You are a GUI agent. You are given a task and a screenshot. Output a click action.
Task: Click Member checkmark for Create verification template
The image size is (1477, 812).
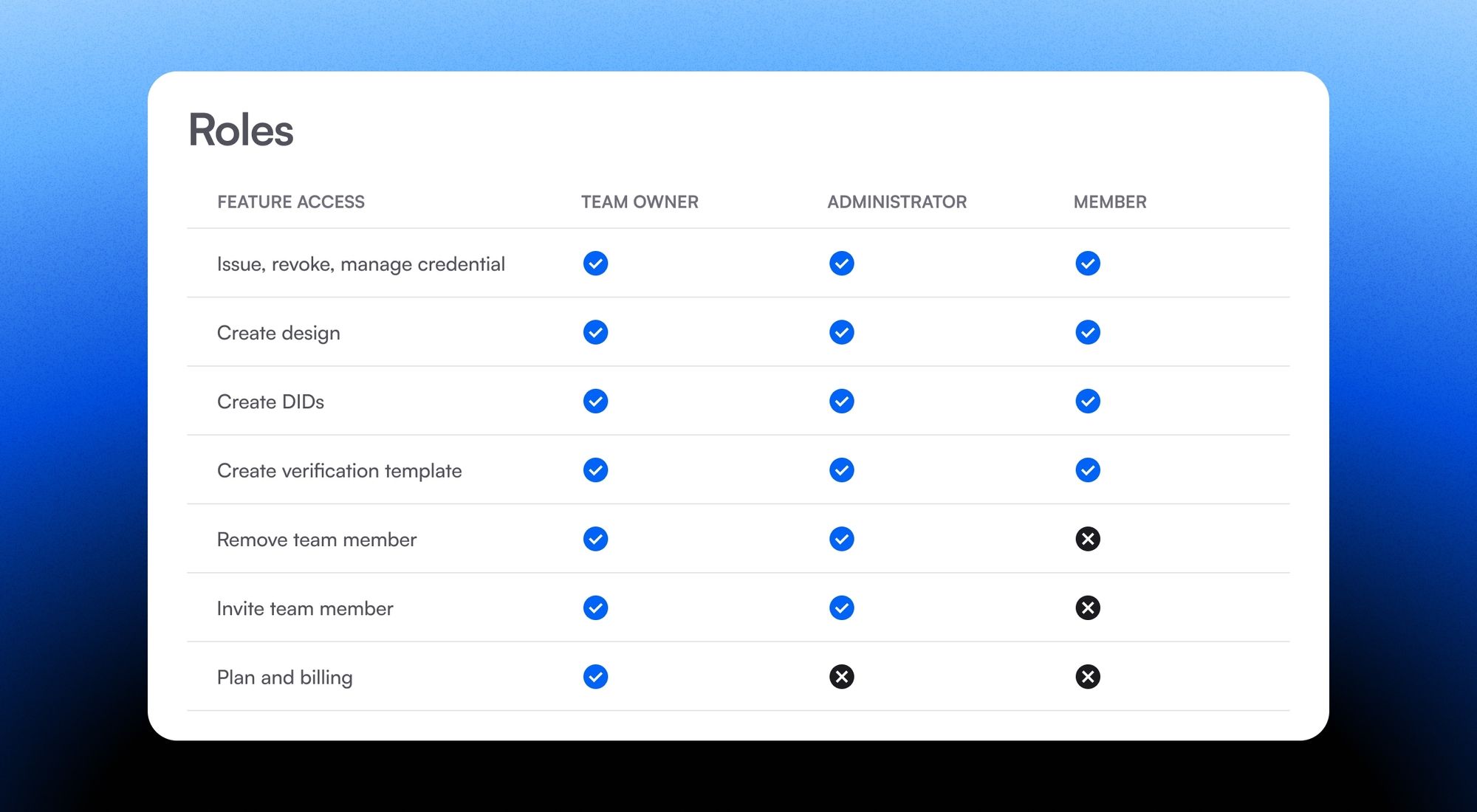pyautogui.click(x=1087, y=470)
